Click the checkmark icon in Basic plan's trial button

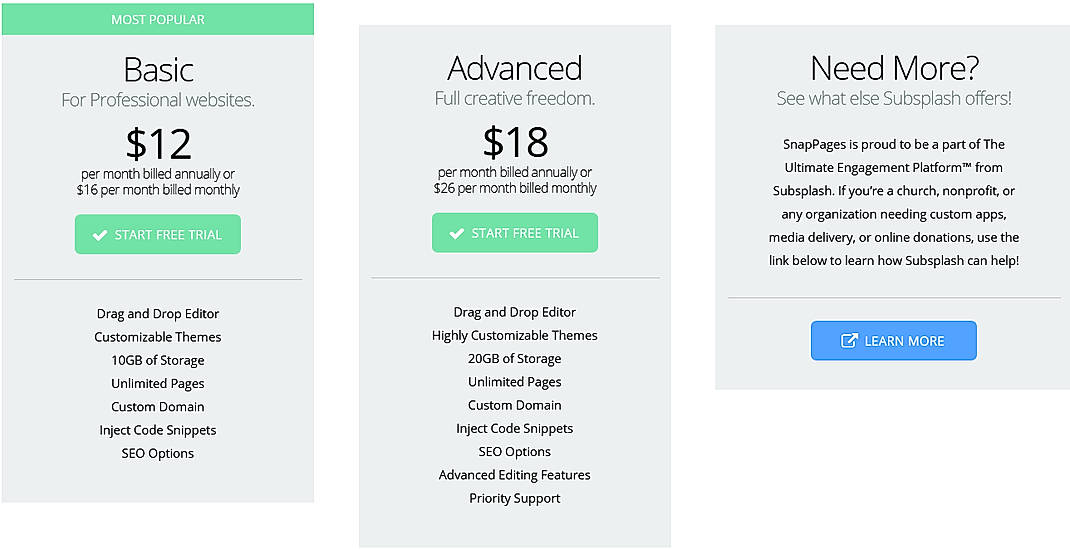click(x=100, y=235)
